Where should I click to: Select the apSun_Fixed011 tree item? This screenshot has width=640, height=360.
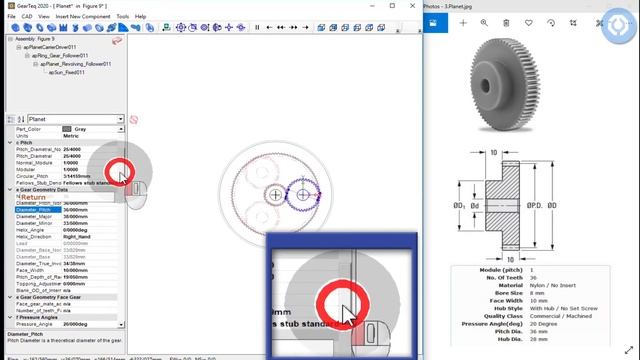tap(67, 72)
